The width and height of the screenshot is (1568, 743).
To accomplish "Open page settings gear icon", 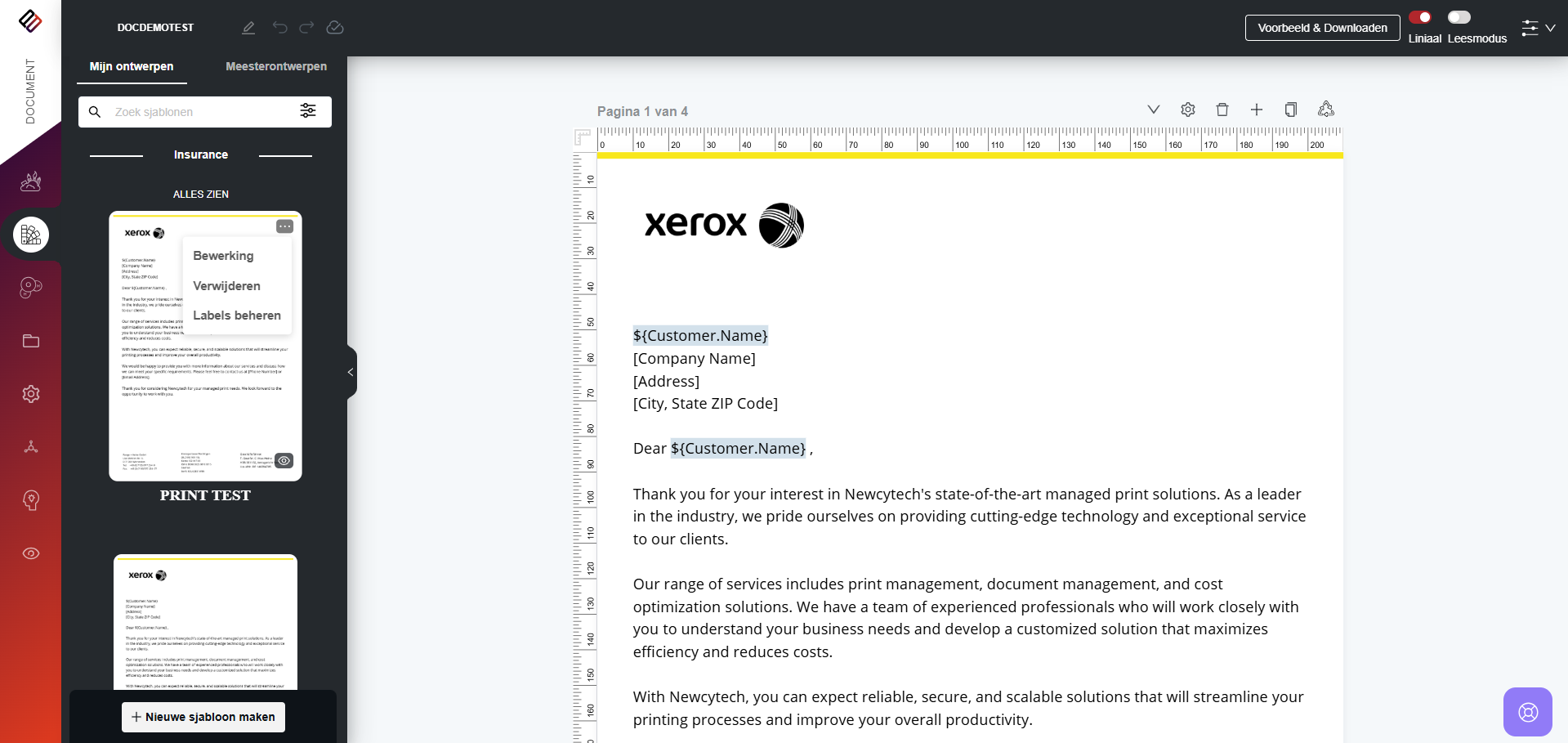I will [x=1188, y=110].
